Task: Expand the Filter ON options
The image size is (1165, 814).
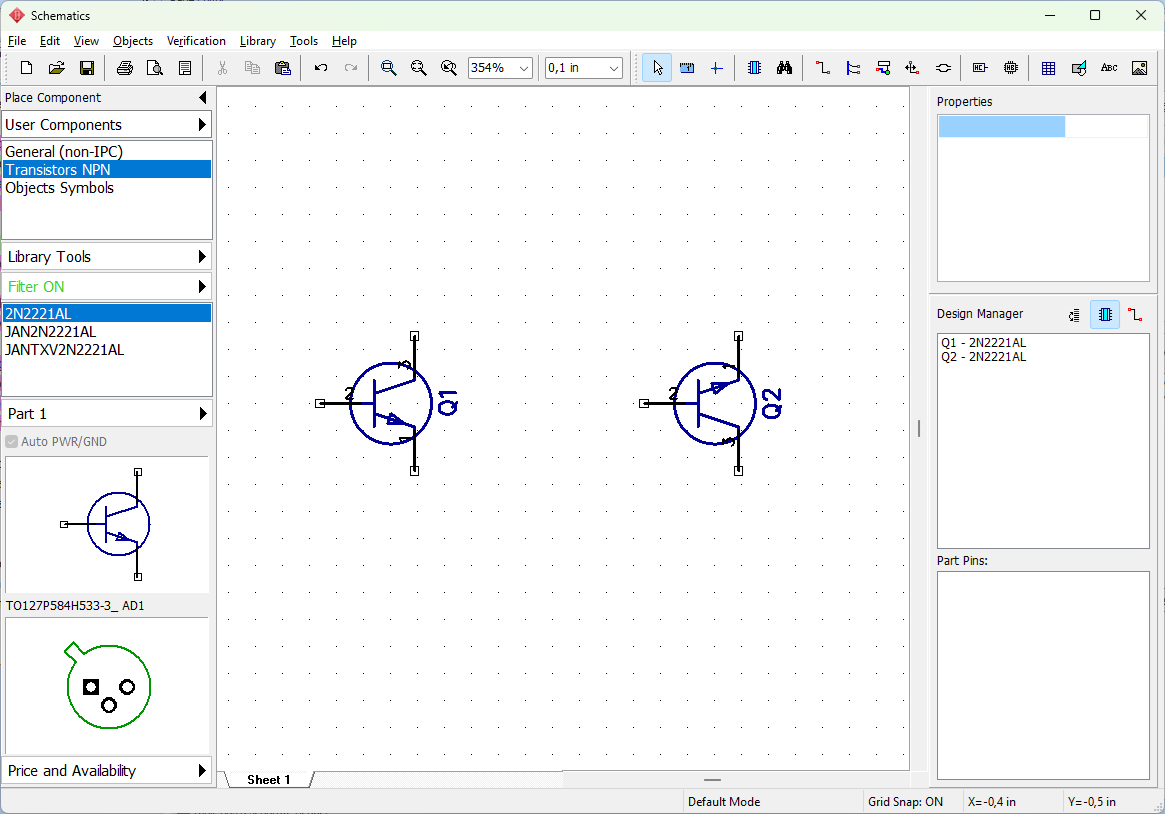Action: [107, 287]
